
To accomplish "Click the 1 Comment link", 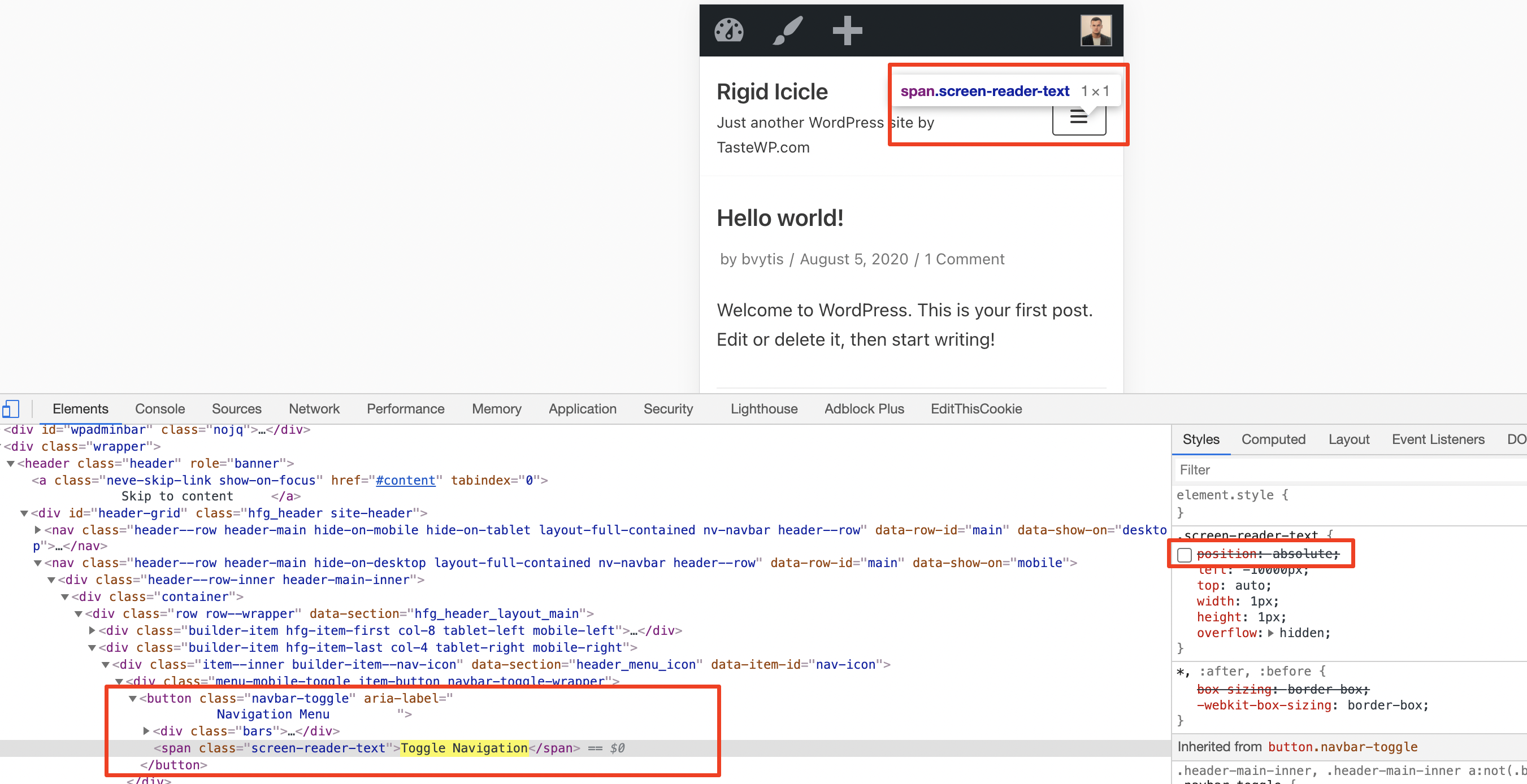I will coord(965,259).
